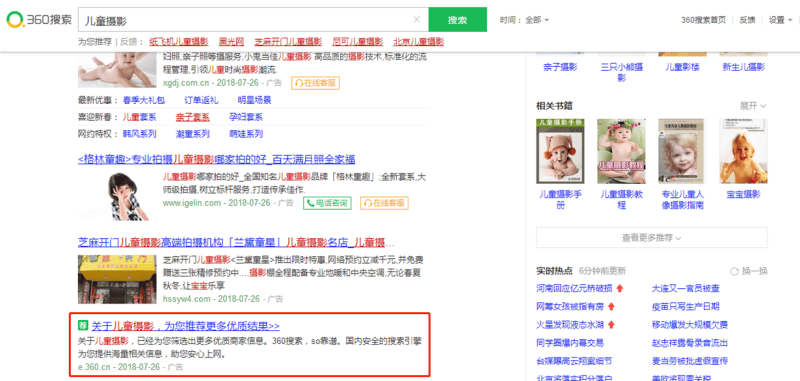Screen dimensions: 800x381
Task: Open the 明星场景 link
Action: tap(255, 100)
